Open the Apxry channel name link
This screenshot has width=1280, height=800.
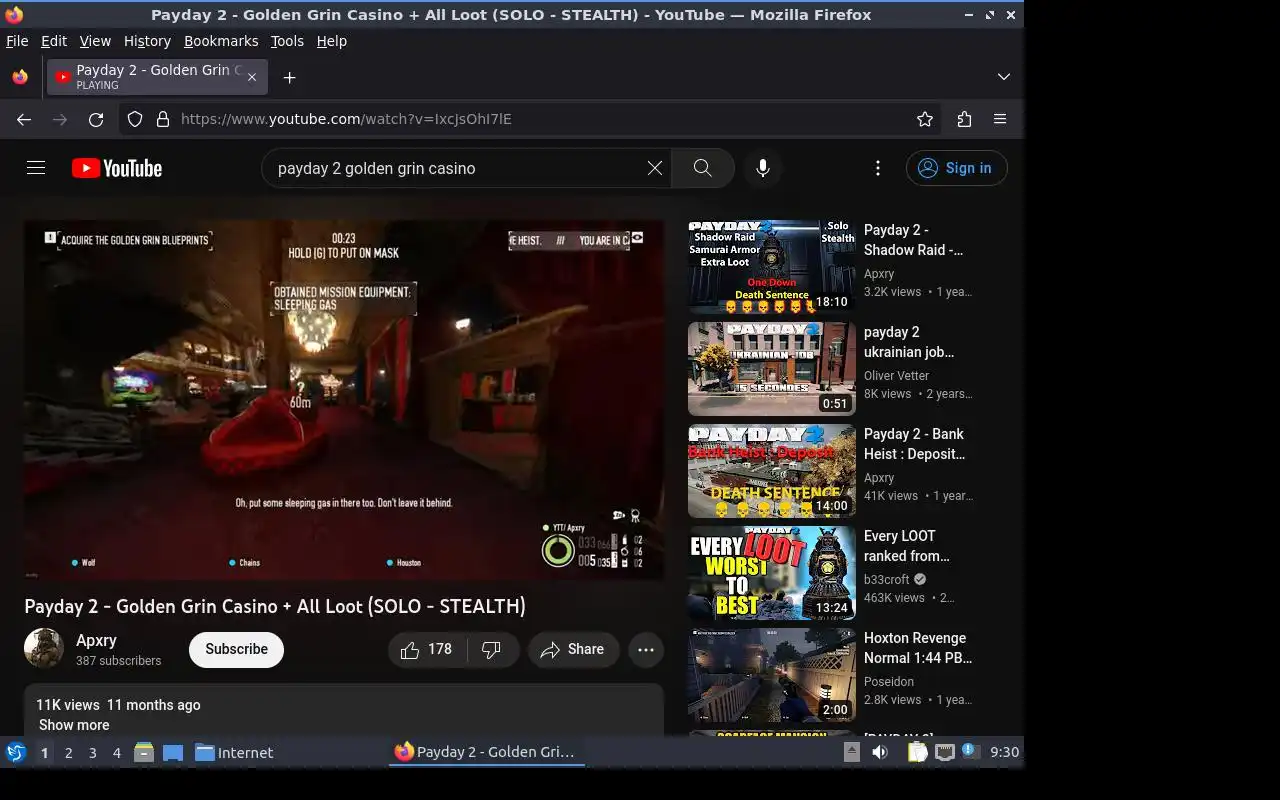(x=96, y=640)
